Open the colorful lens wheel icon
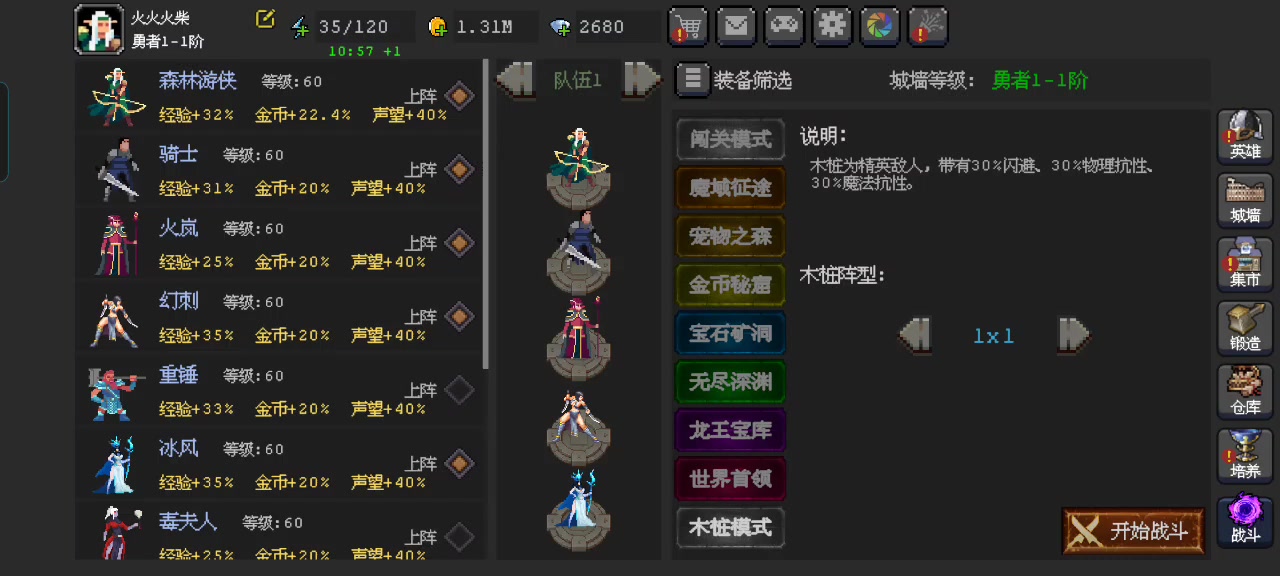This screenshot has height=576, width=1280. [x=880, y=26]
